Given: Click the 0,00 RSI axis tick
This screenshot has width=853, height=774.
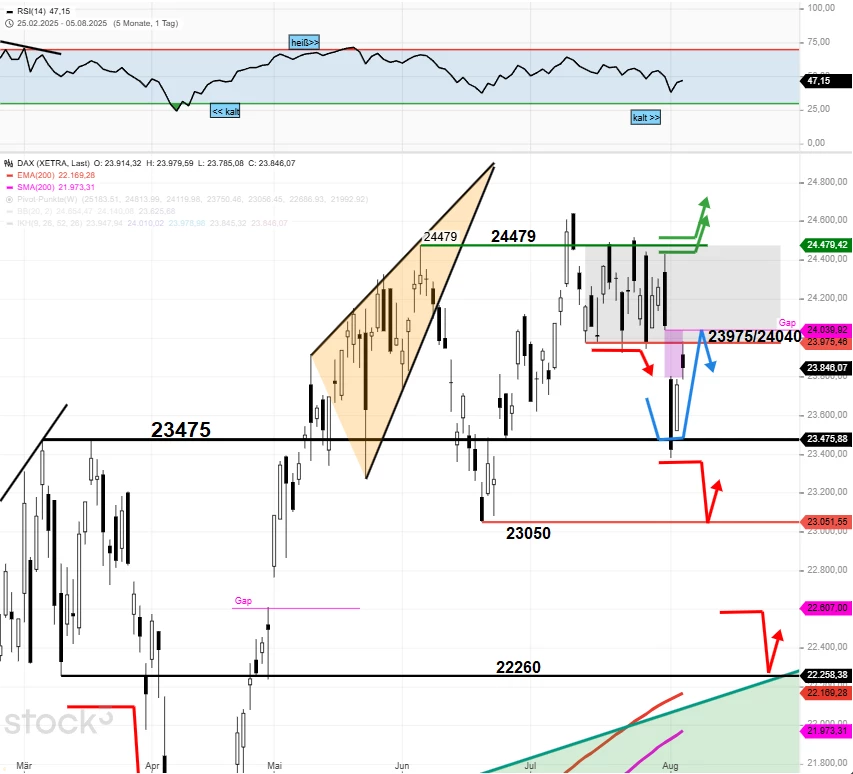Looking at the screenshot, I should click(x=817, y=143).
